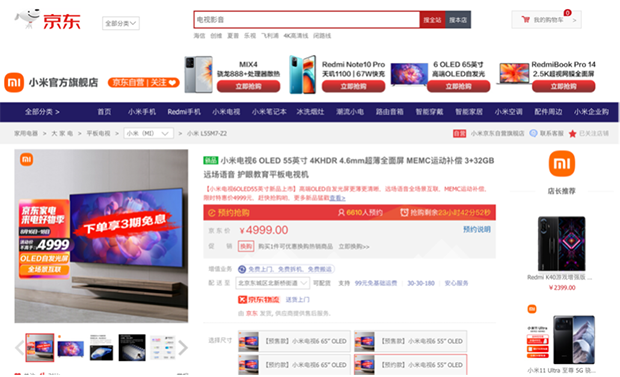Click the JD.com (京东) logo
Viewport: 620px width, 377px height.
coord(47,19)
